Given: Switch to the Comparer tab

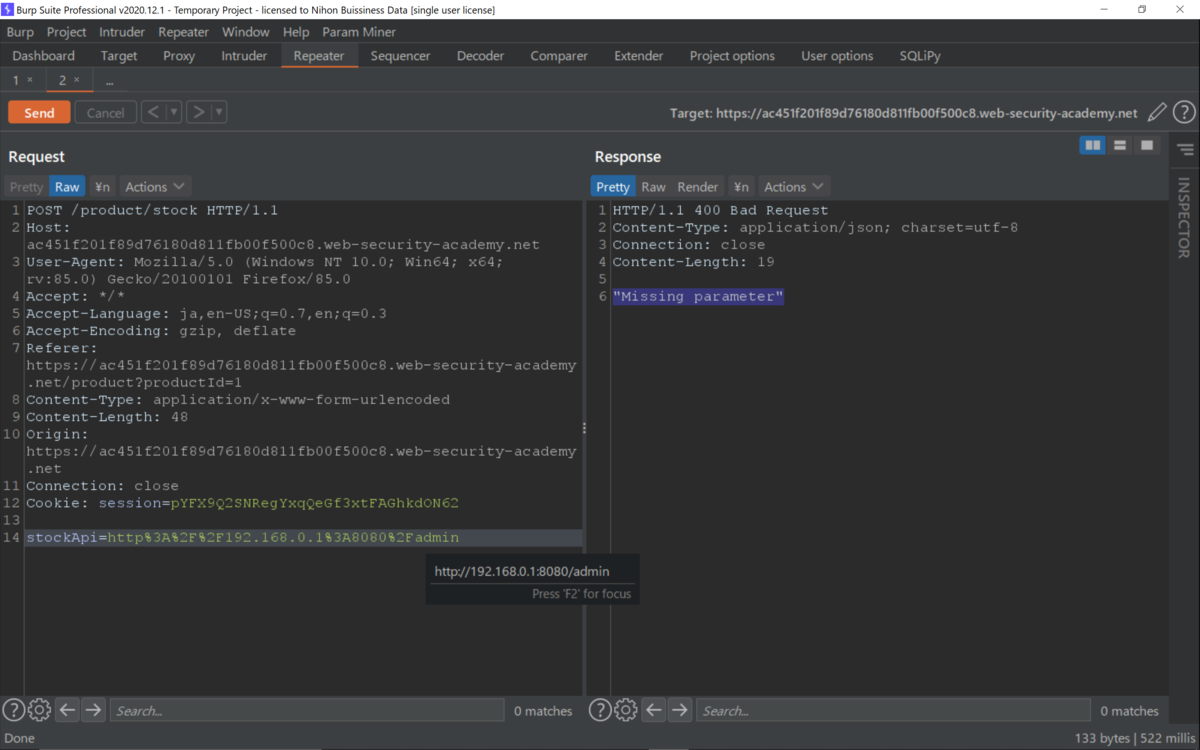Looking at the screenshot, I should click(559, 56).
